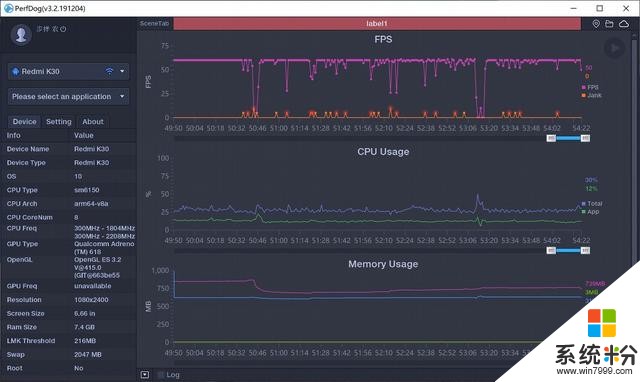Select the Swap value 2047 MB
Viewport: 640px width, 382px height.
[87, 355]
